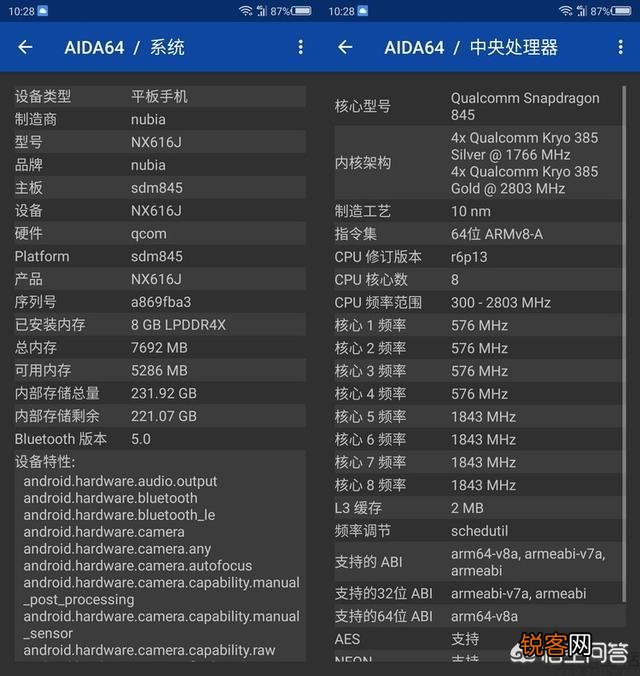The width and height of the screenshot is (640, 676).
Task: Select the 内部存储剩余 value 221.07 GB
Action: (x=163, y=416)
